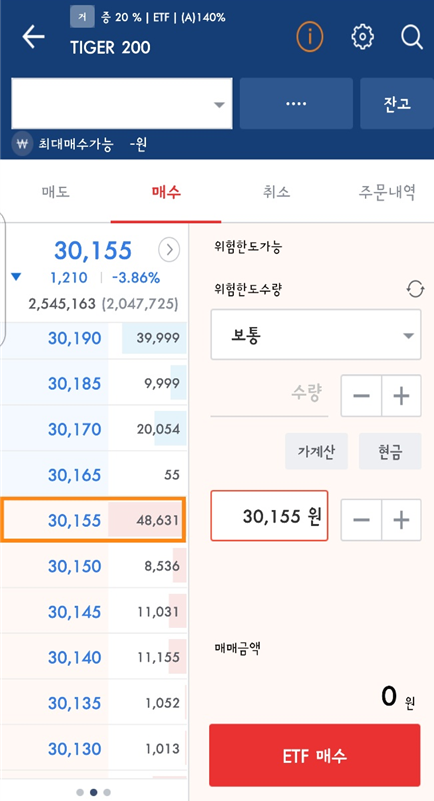Tap the search magnifier icon

[x=412, y=37]
